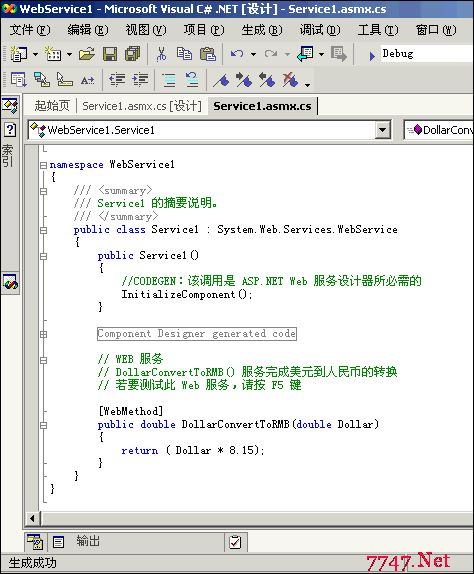Open the Redo history dropdown arrow

(287, 54)
